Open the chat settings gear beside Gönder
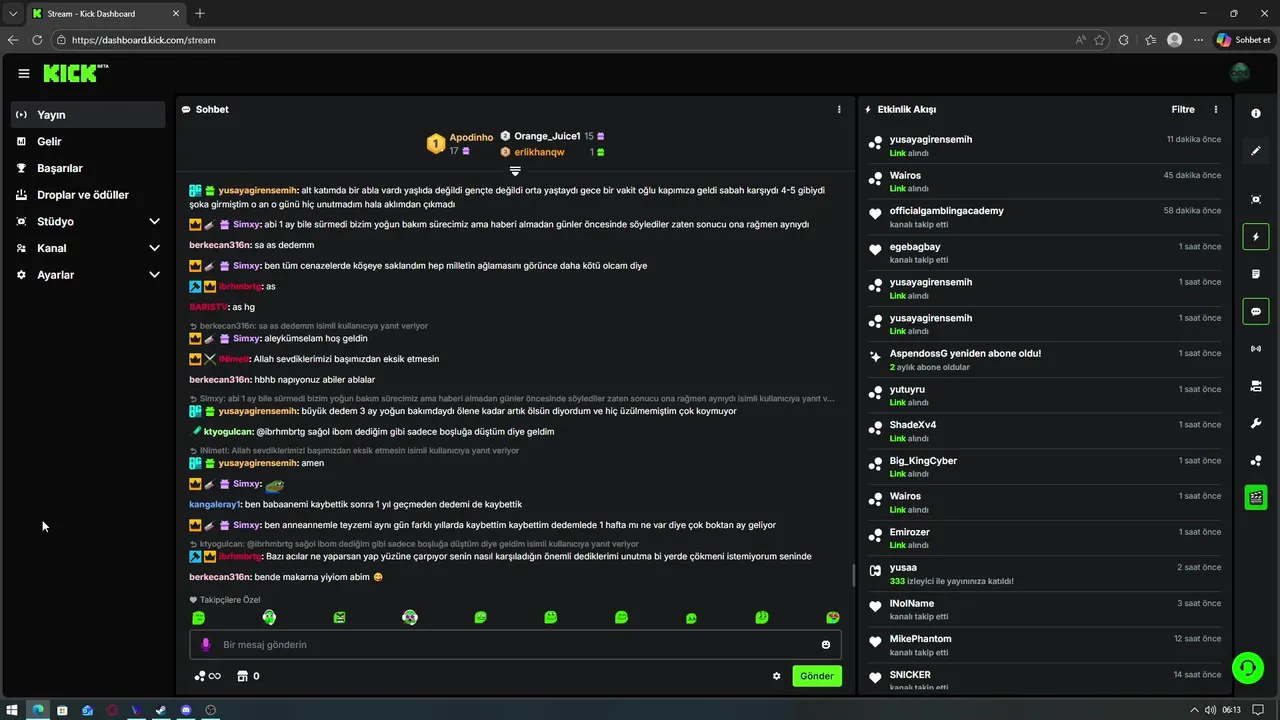This screenshot has width=1280, height=720. coord(776,676)
